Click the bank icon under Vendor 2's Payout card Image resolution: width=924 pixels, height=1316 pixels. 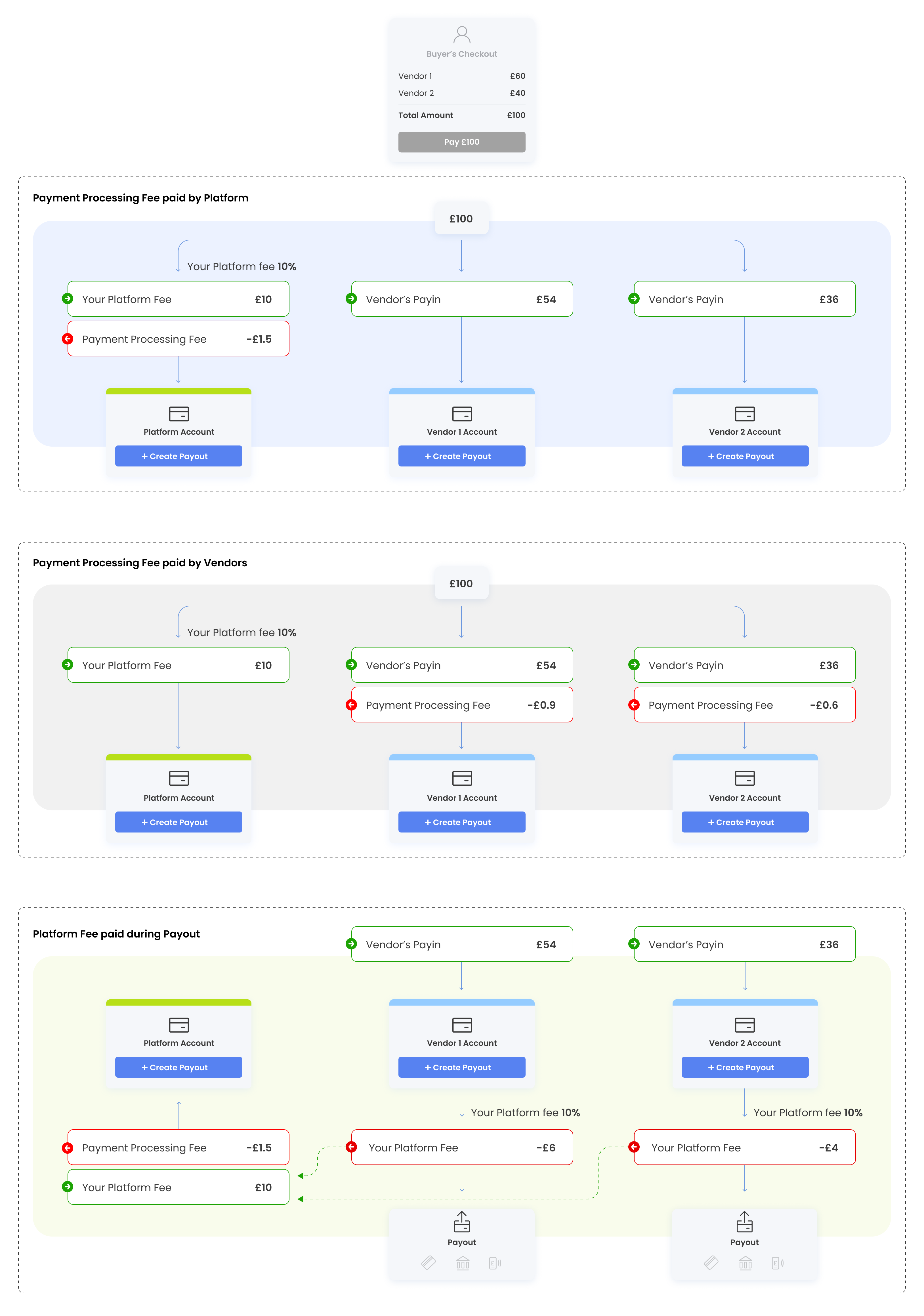pos(745,1263)
